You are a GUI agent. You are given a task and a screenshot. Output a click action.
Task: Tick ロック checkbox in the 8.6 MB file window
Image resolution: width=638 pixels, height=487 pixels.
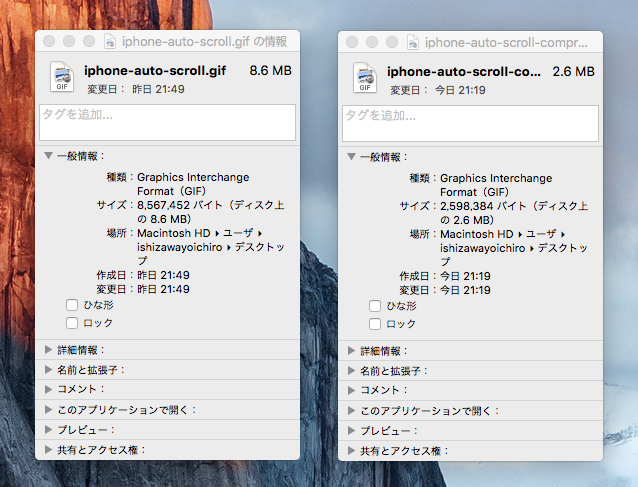72,323
